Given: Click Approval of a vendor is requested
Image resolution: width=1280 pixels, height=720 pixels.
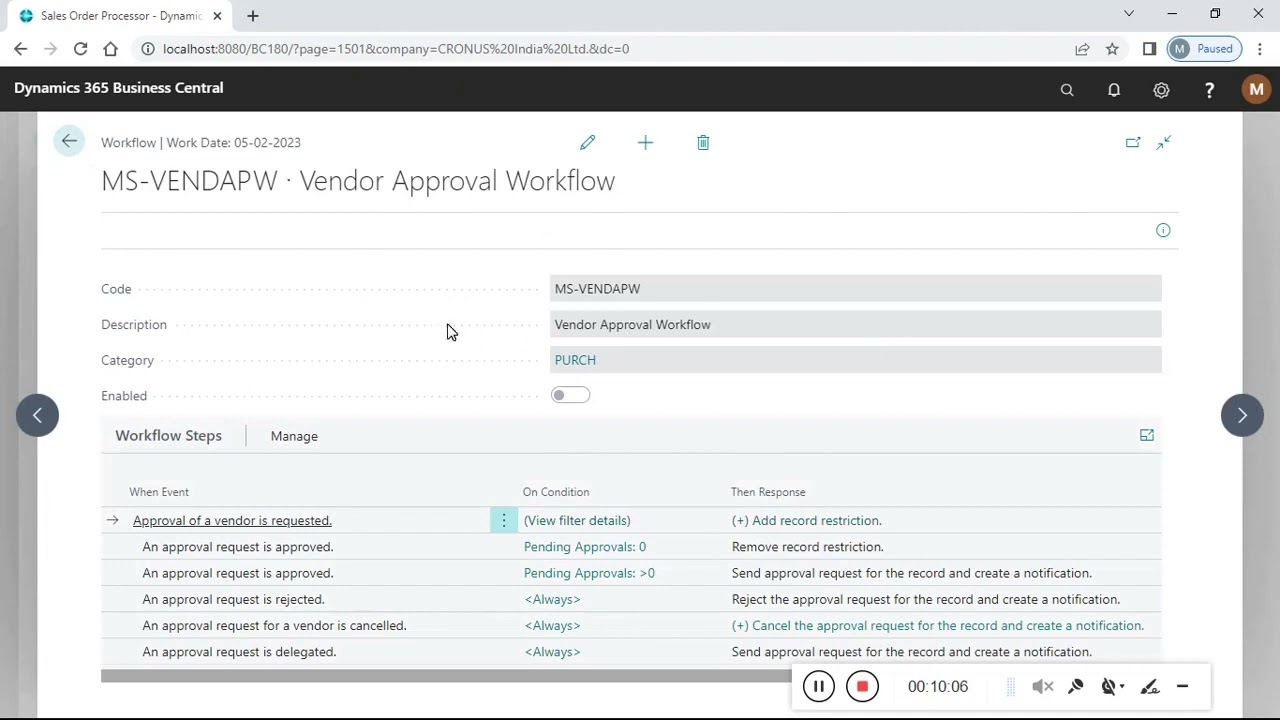Looking at the screenshot, I should tap(232, 520).
